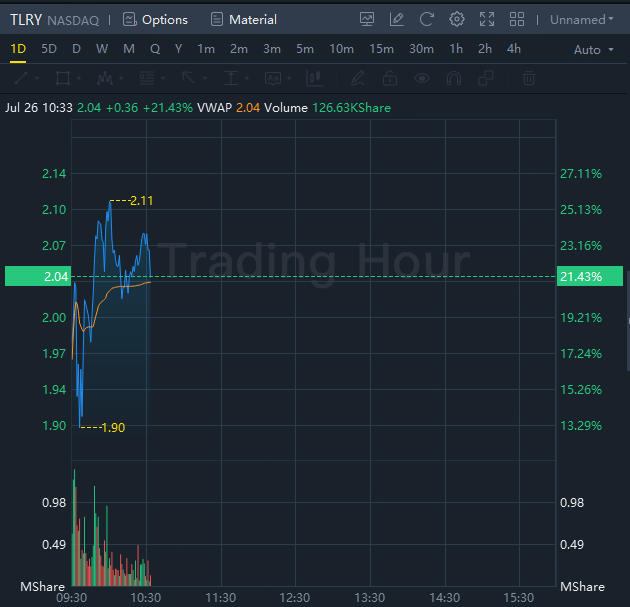The image size is (630, 607).
Task: Switch to the M monthly timeframe
Action: coord(129,49)
